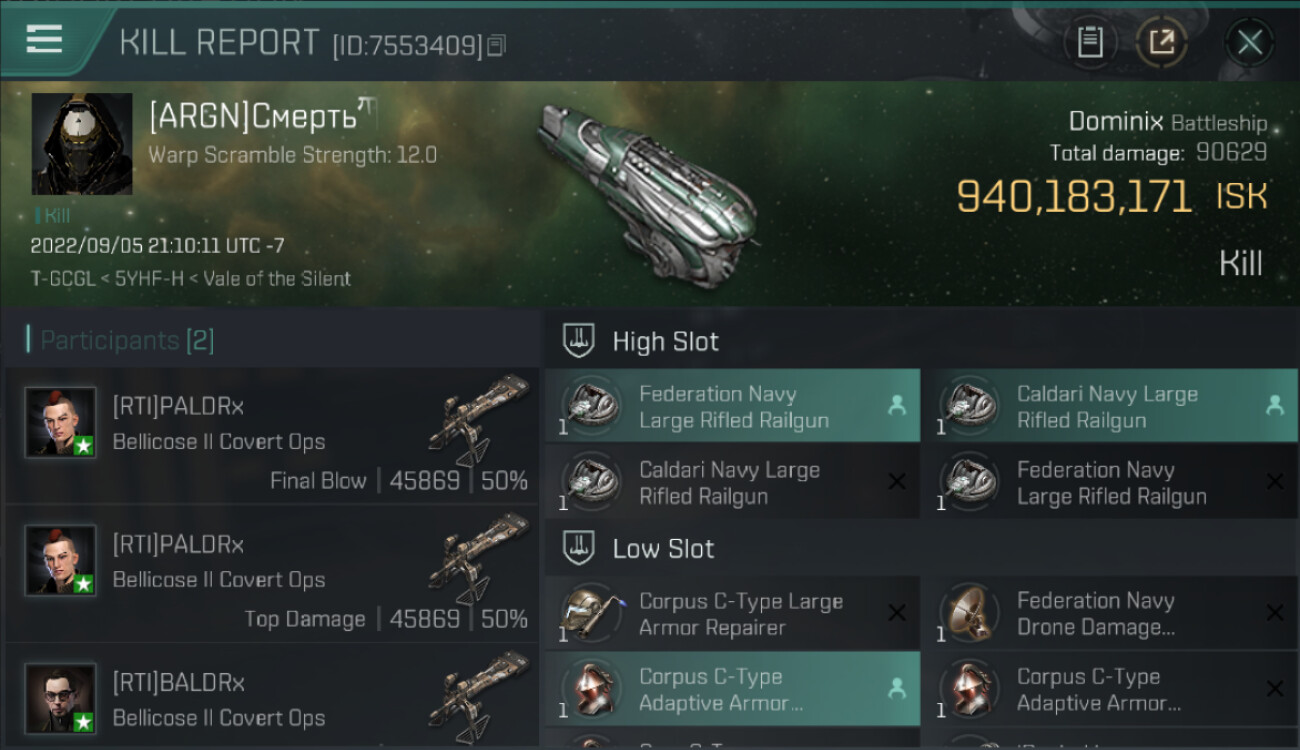Select the highlighted Caldari Navy Large Rifled Railgun
The width and height of the screenshot is (1300, 750).
point(1108,407)
